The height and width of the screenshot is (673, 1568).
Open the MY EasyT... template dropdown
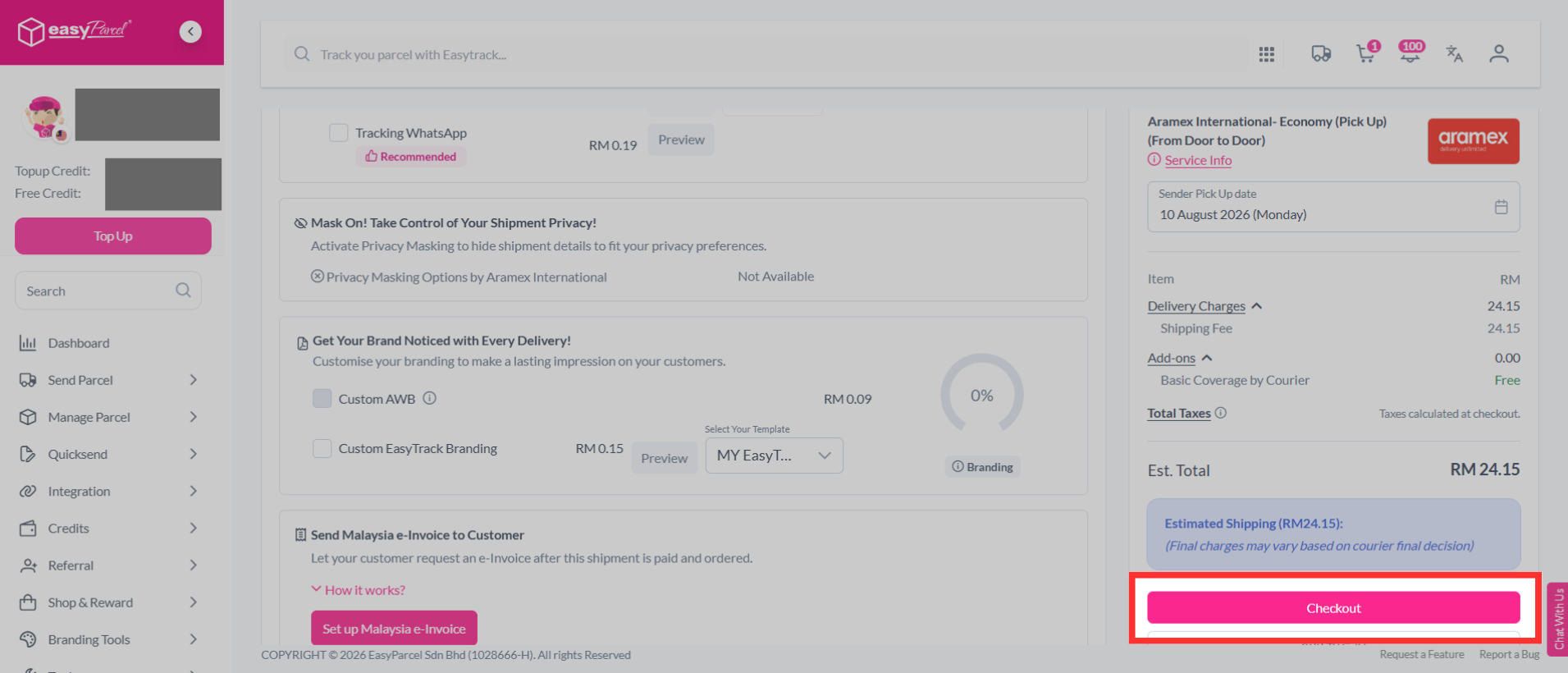click(774, 456)
